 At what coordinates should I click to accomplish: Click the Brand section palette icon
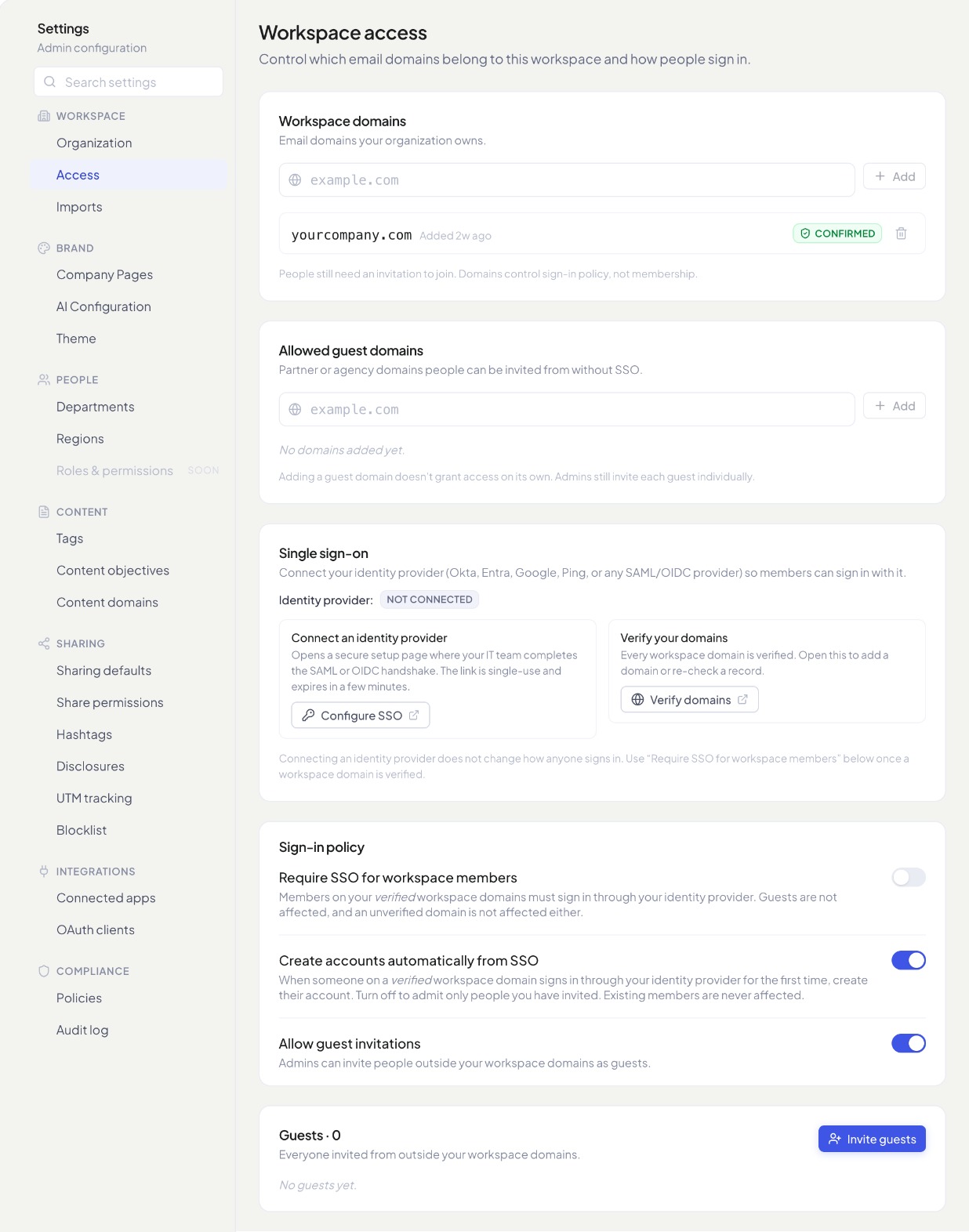click(44, 248)
